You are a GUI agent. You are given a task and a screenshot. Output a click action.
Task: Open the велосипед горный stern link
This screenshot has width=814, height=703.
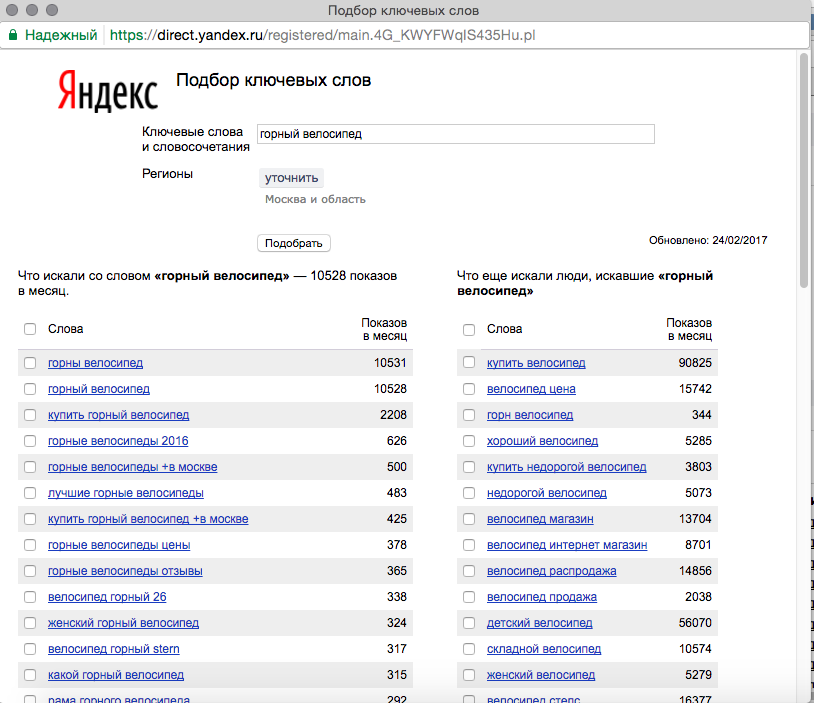point(114,648)
